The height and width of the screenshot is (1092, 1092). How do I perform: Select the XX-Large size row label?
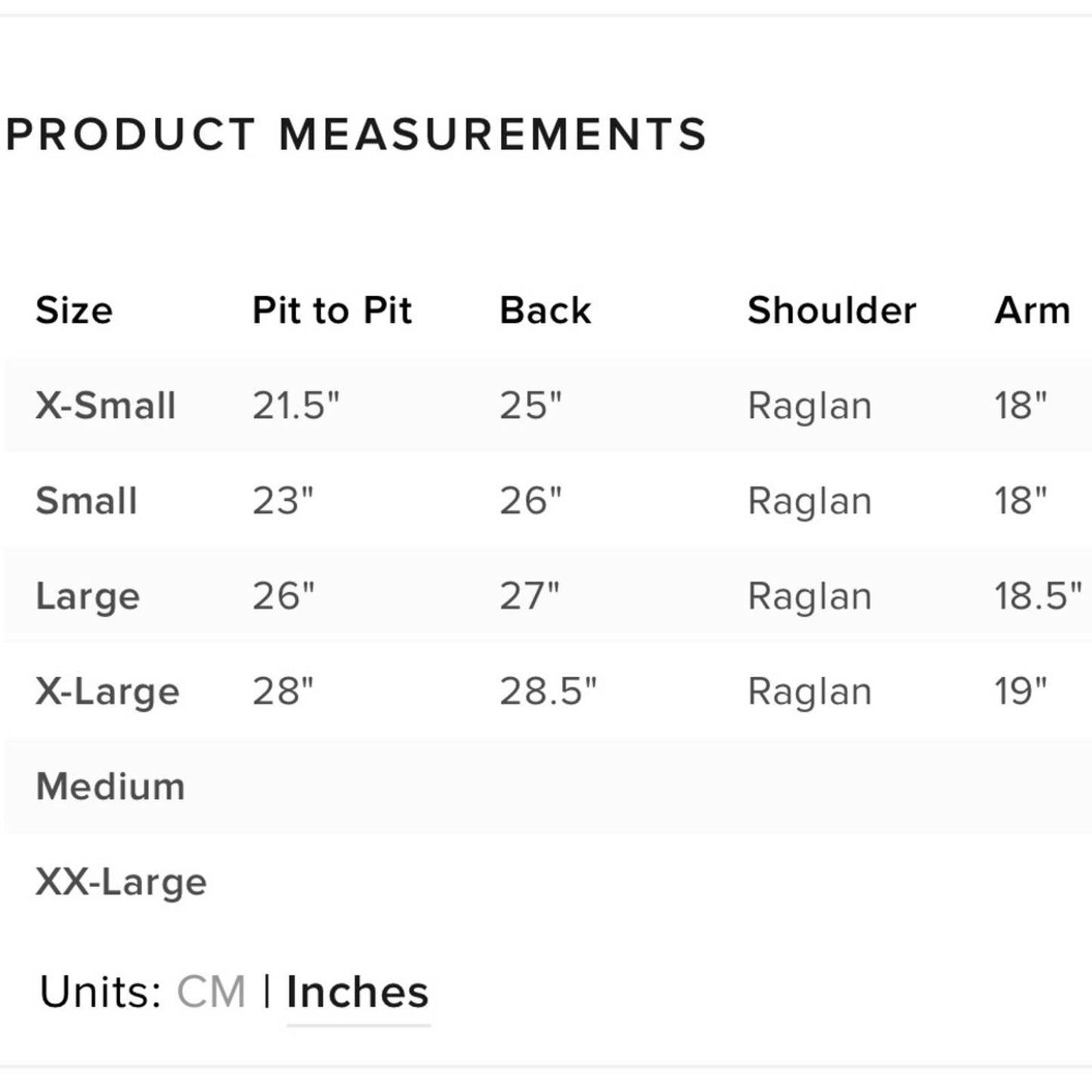click(121, 882)
